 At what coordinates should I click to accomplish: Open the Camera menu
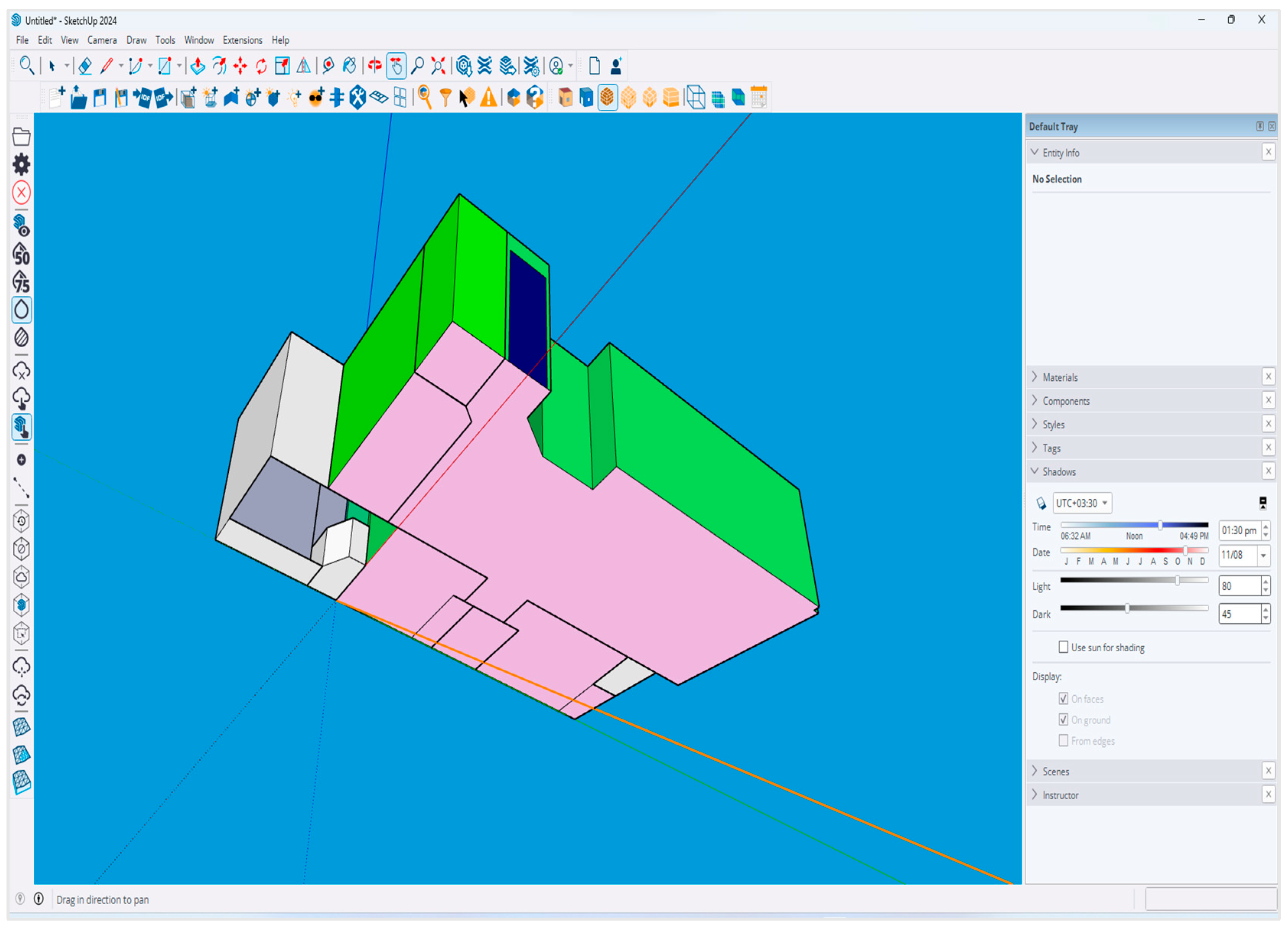tap(102, 40)
